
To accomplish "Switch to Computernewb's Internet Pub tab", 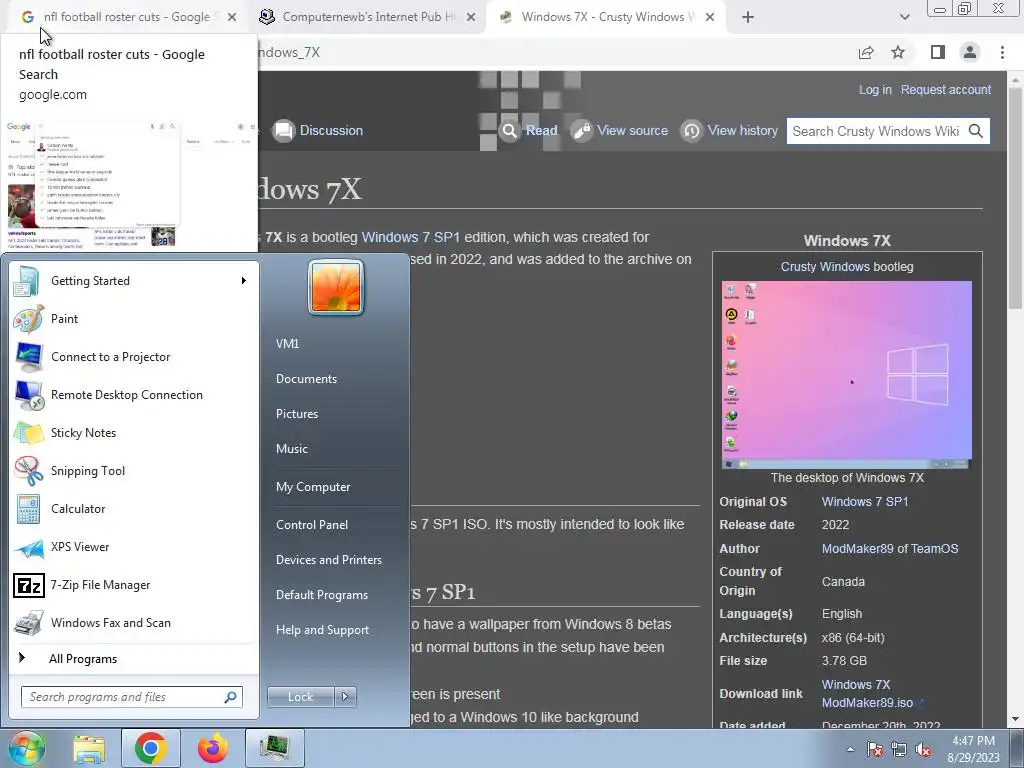I will [x=368, y=17].
